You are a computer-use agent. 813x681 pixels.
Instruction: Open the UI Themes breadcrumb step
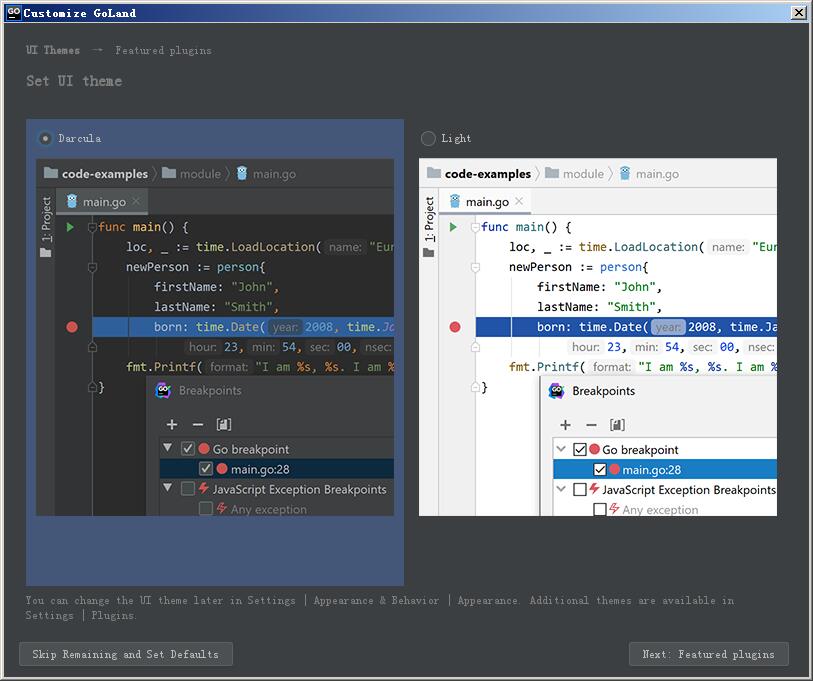[x=53, y=50]
